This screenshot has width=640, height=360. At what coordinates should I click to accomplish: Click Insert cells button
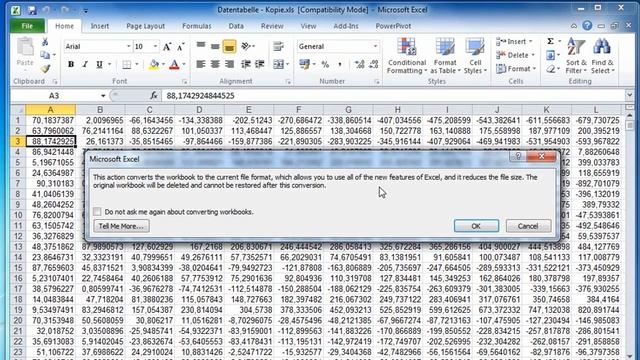[514, 42]
